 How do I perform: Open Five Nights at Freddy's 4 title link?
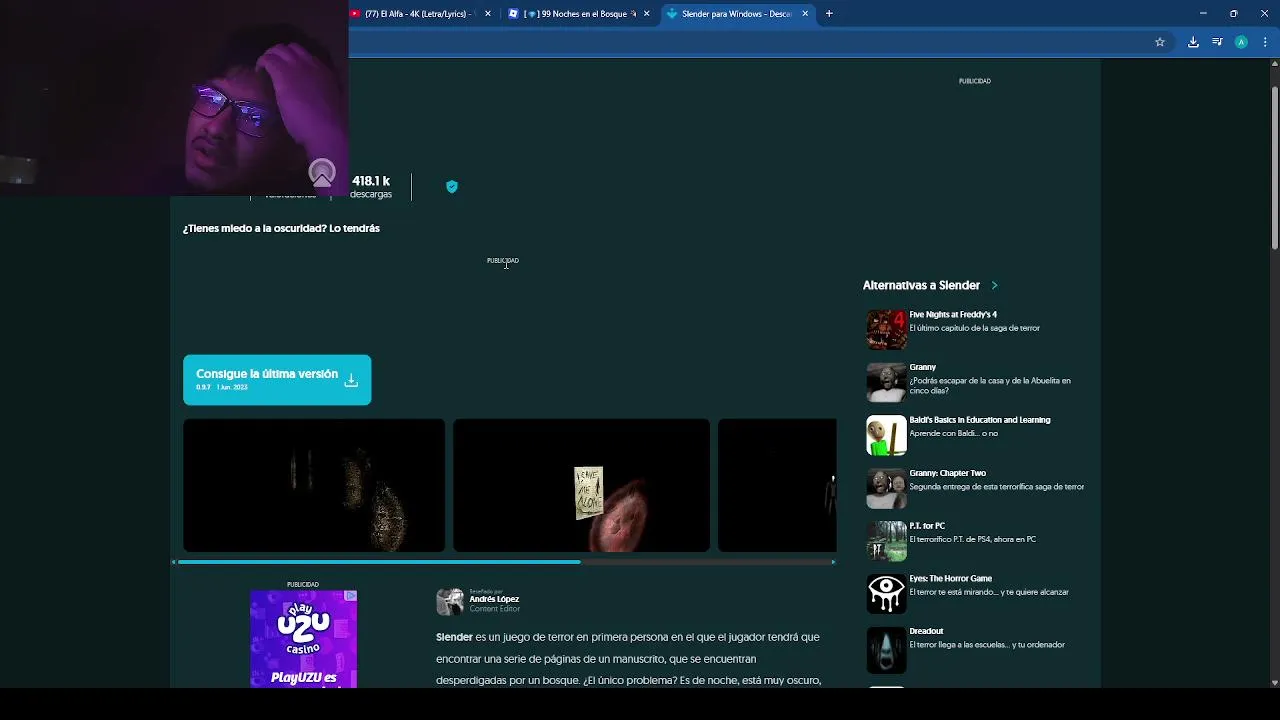(953, 315)
